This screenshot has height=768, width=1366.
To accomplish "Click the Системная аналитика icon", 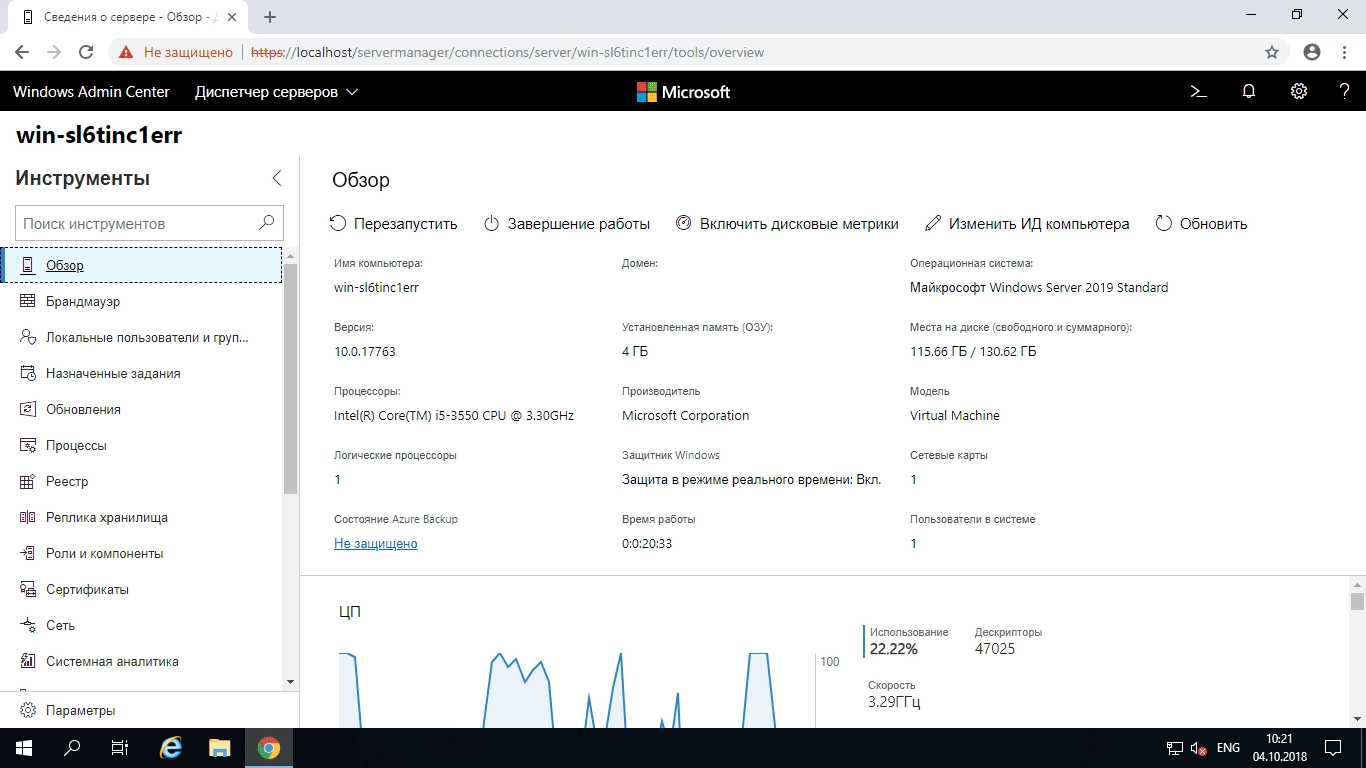I will [x=28, y=661].
